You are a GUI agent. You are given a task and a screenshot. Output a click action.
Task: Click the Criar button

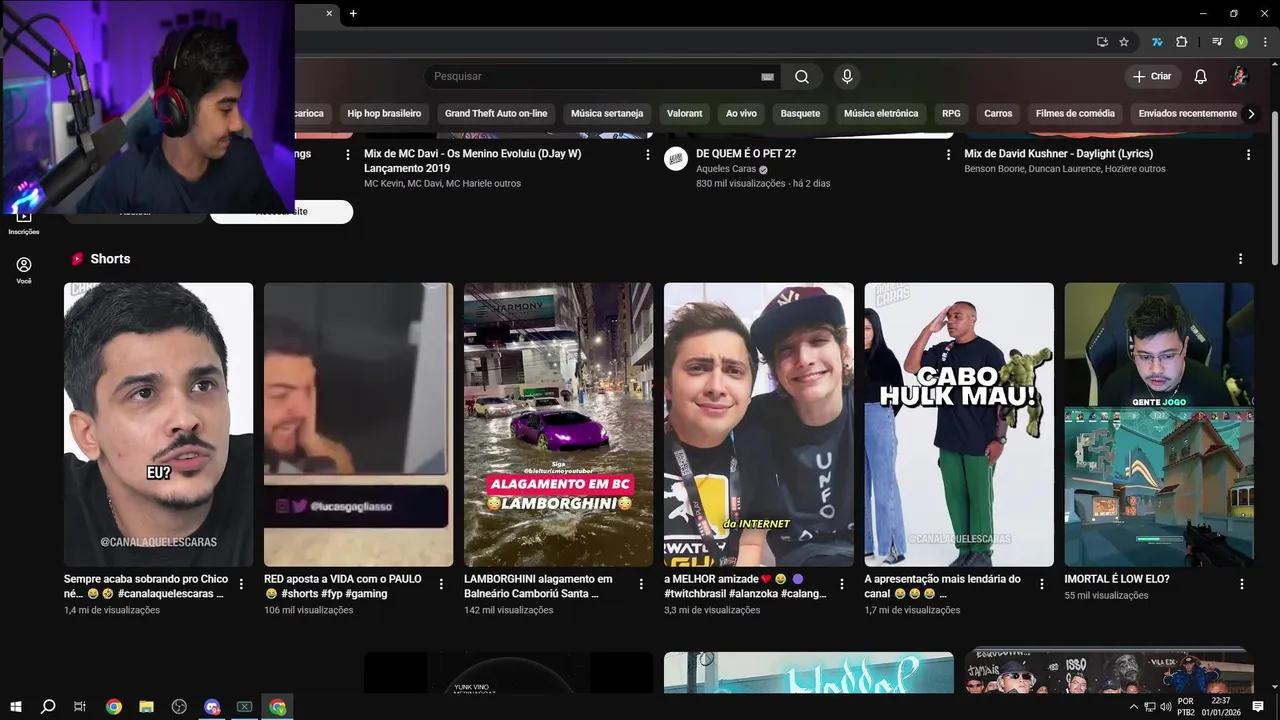[1152, 76]
